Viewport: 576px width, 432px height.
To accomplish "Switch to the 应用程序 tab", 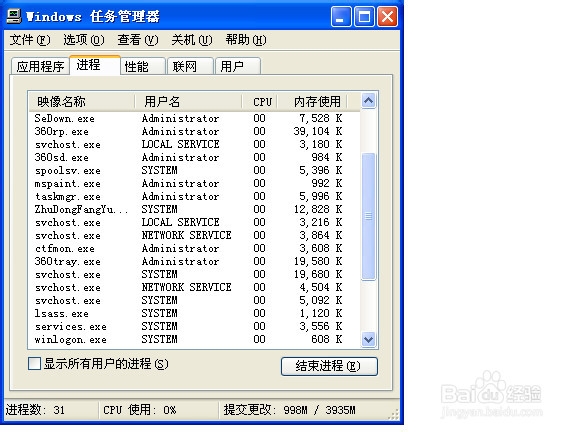I will (40, 66).
